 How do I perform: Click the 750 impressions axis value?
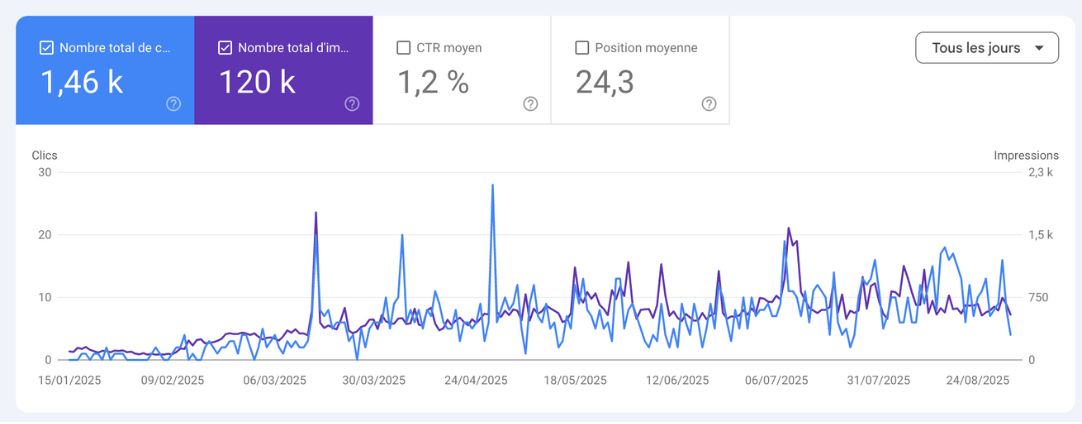[1039, 298]
